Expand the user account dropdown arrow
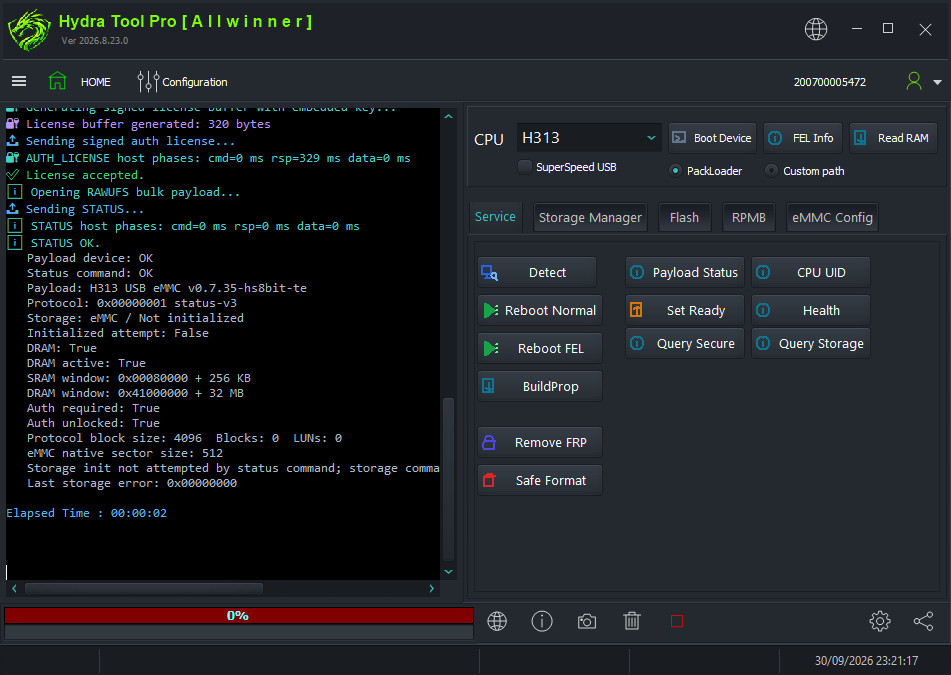 coord(937,82)
